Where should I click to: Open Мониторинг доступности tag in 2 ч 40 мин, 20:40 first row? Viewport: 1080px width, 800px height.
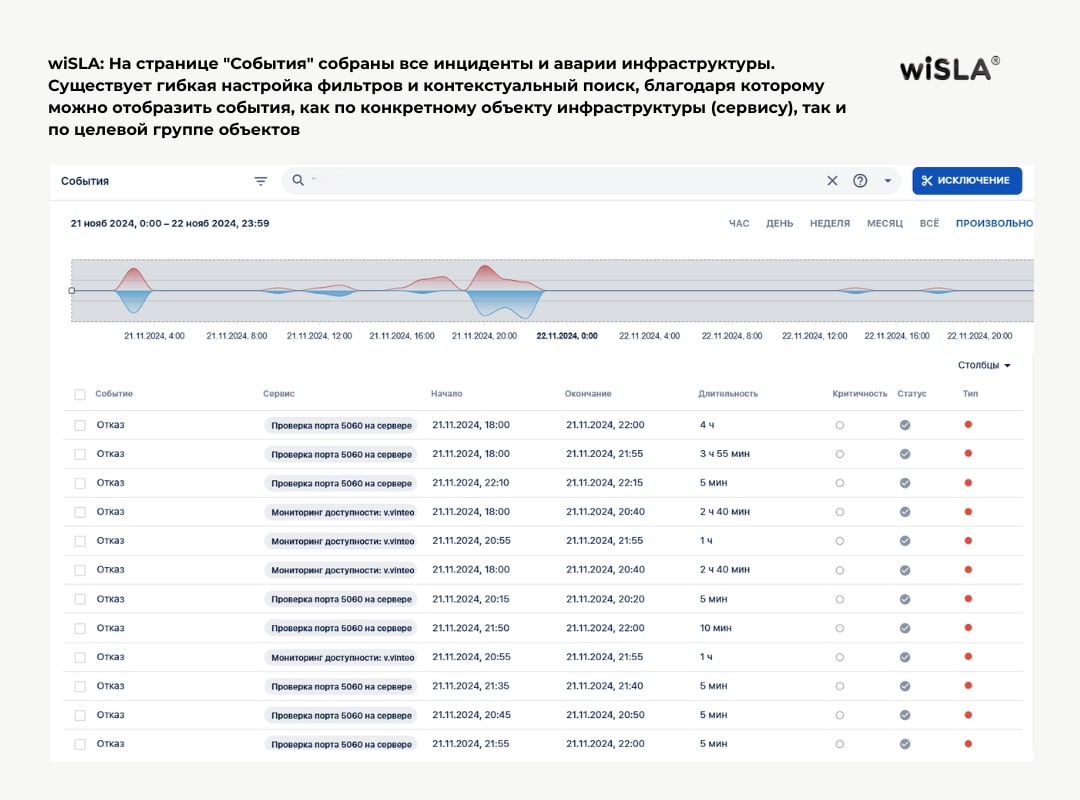coord(341,512)
